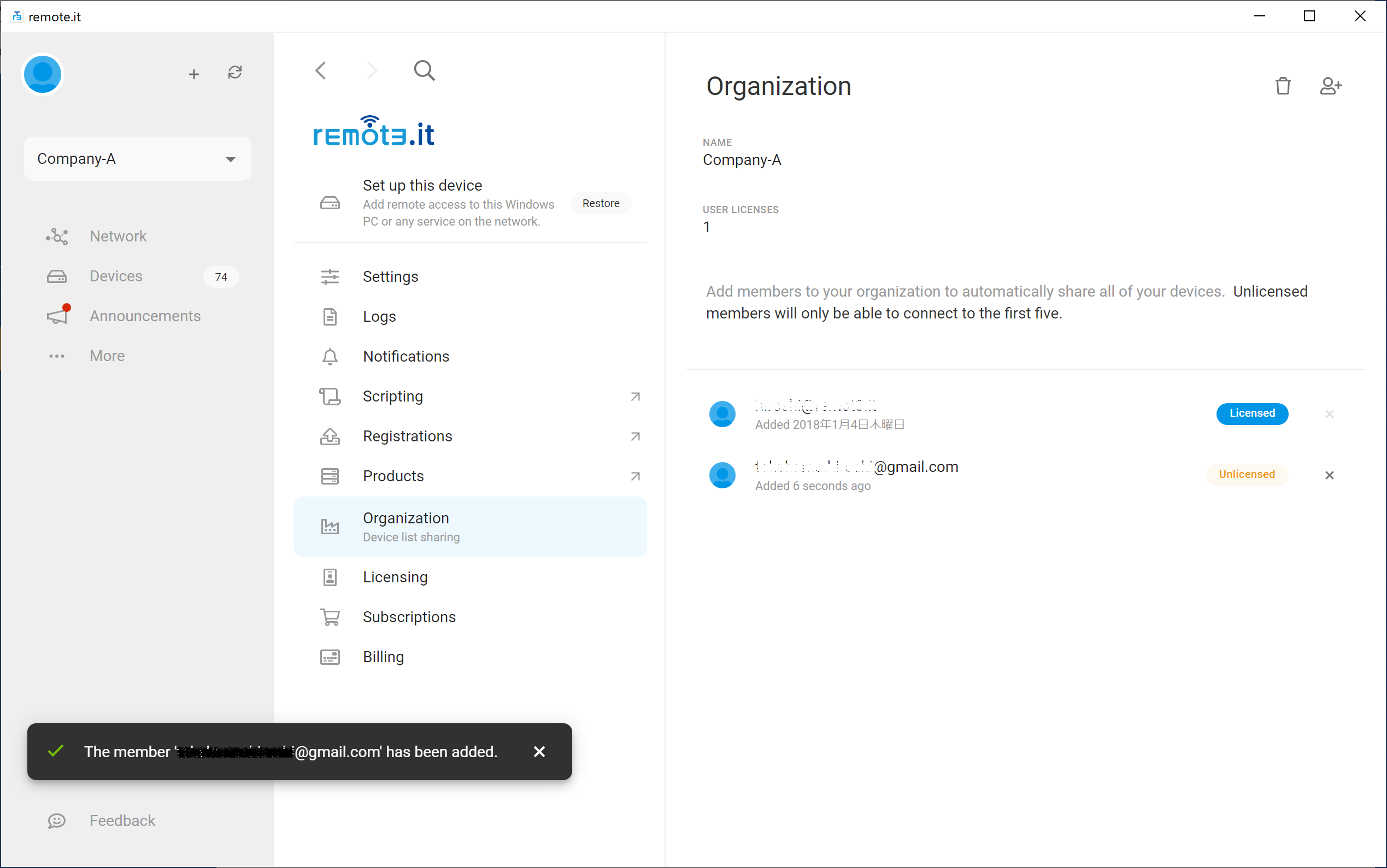Open Feedback at the bottom

point(122,820)
